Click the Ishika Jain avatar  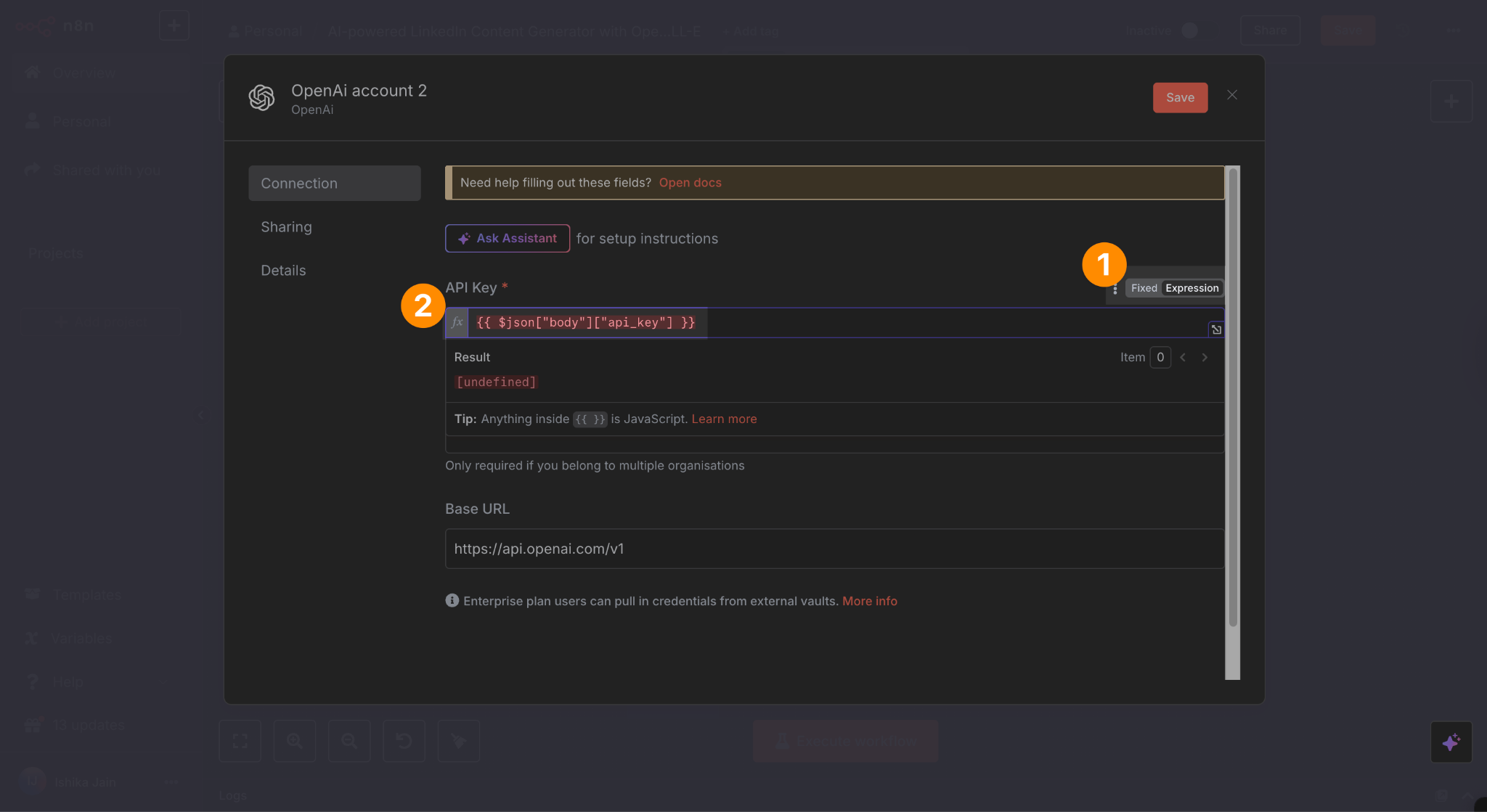tap(32, 782)
